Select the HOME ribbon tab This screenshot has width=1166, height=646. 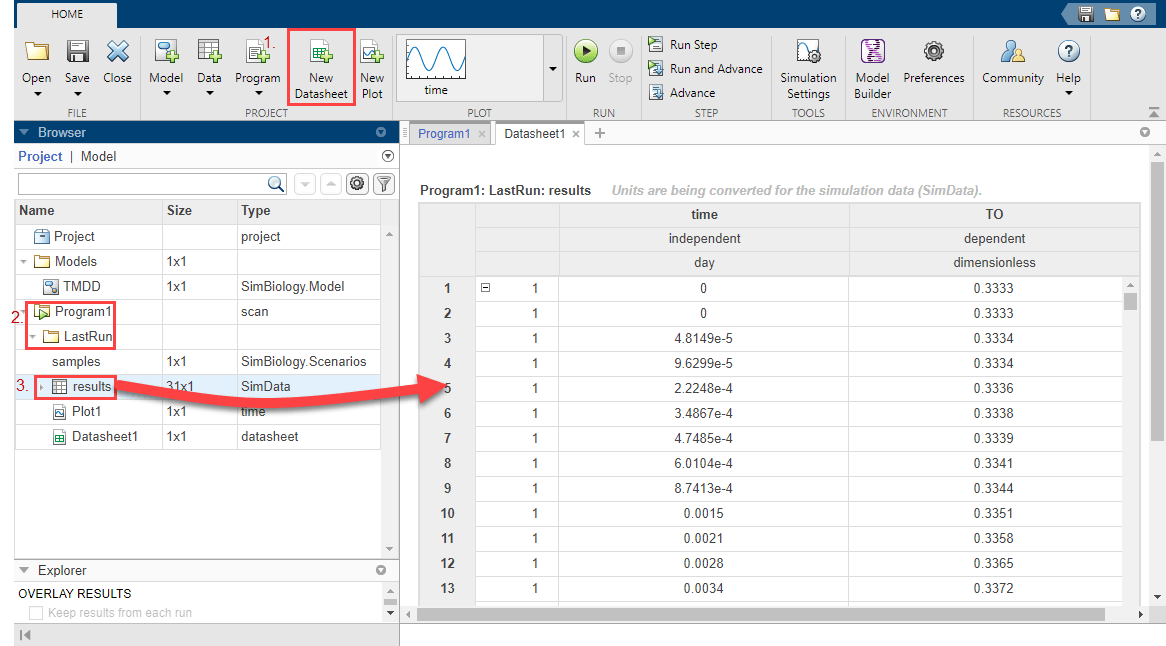click(x=68, y=14)
